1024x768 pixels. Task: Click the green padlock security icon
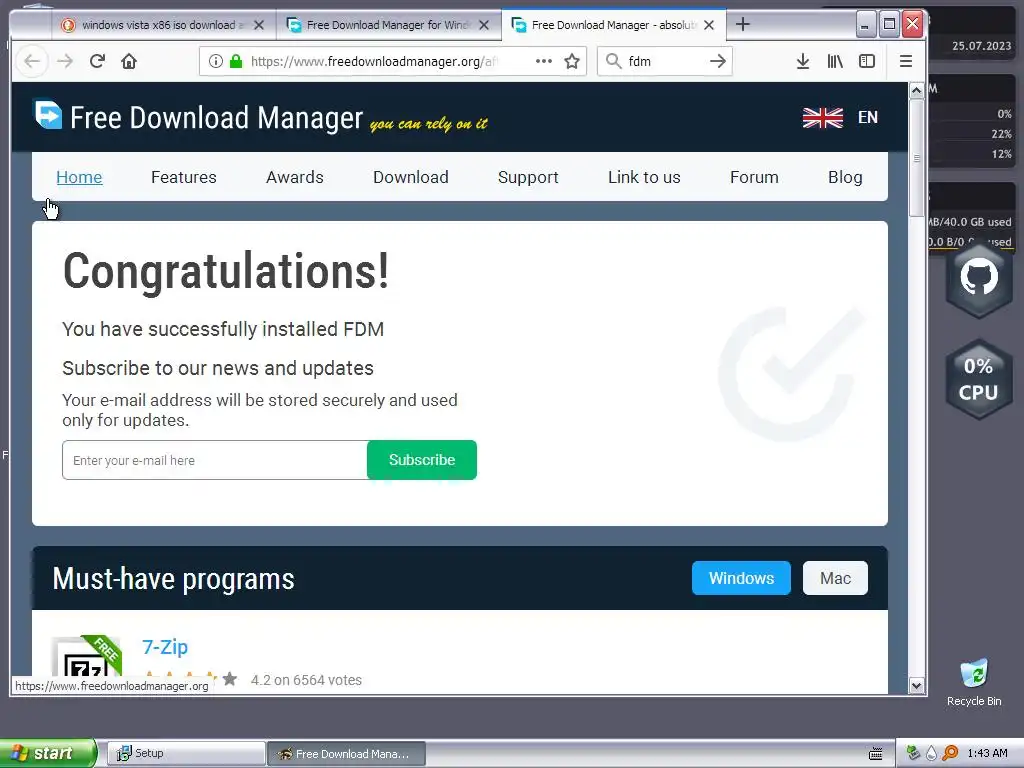pyautogui.click(x=236, y=61)
